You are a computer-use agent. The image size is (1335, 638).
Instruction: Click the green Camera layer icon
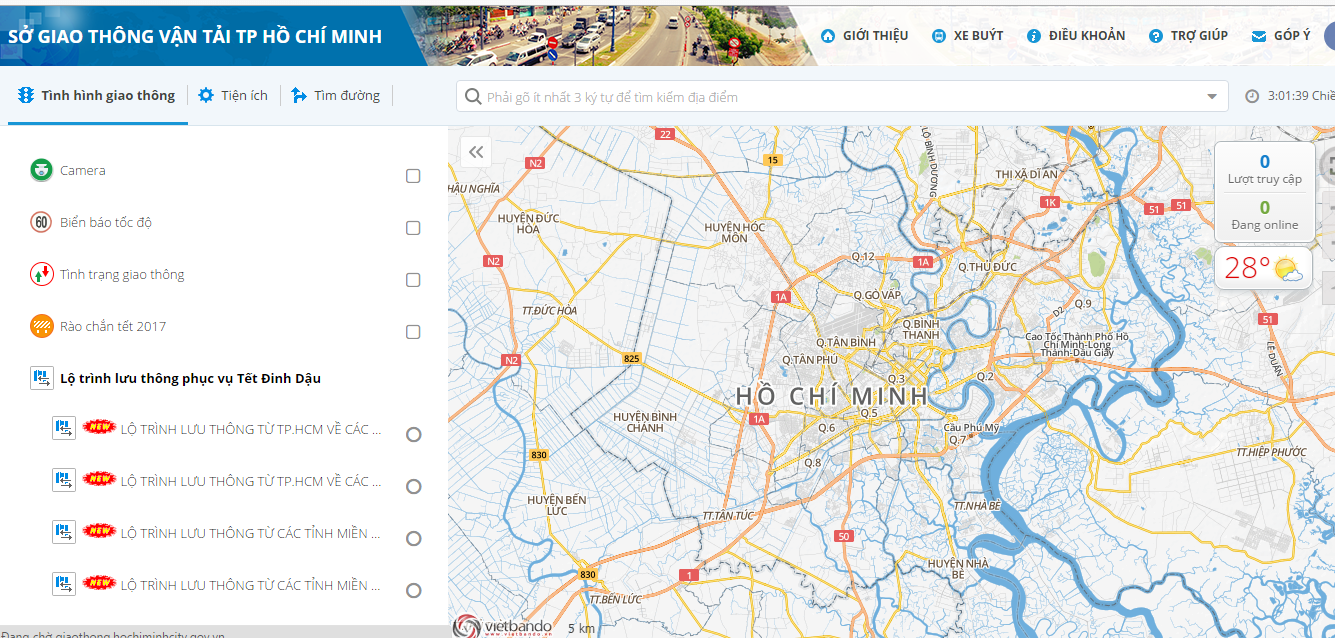(41, 170)
